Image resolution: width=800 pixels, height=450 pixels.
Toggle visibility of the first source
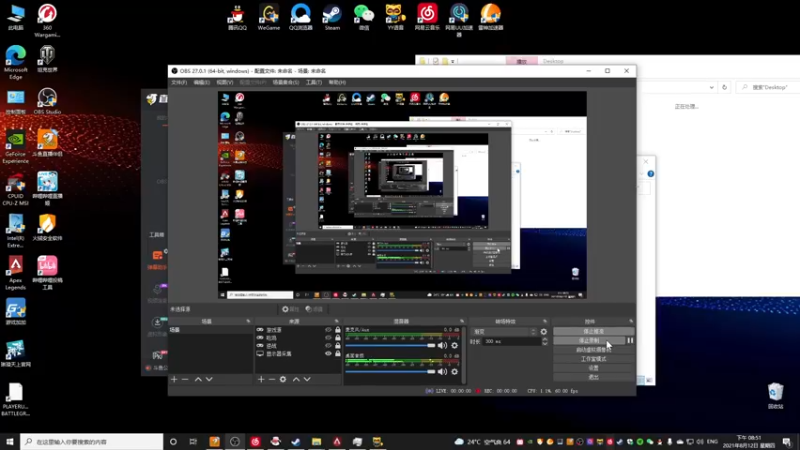tap(328, 330)
